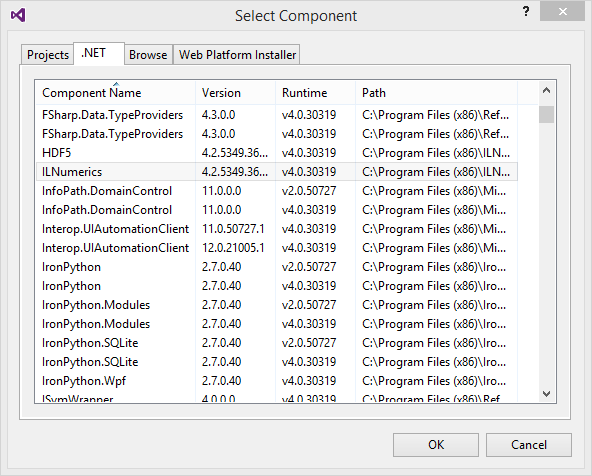The width and height of the screenshot is (592, 476).
Task: Open the Web Platform Installer tab
Action: (237, 55)
